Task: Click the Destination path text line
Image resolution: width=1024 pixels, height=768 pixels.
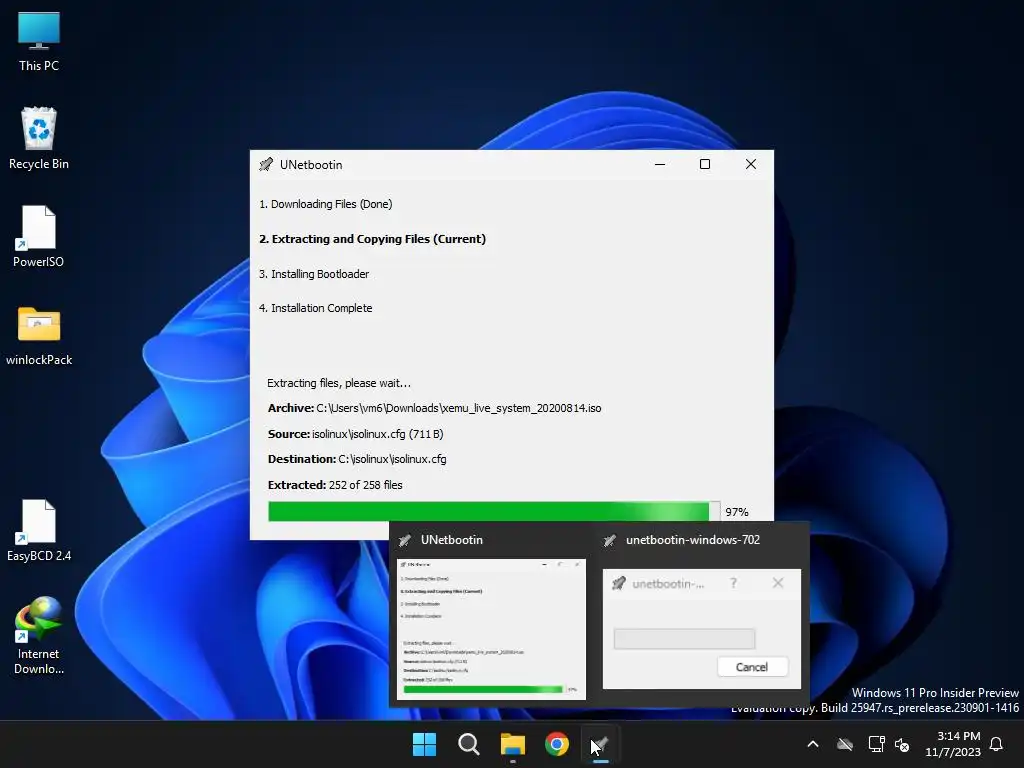Action: (357, 459)
